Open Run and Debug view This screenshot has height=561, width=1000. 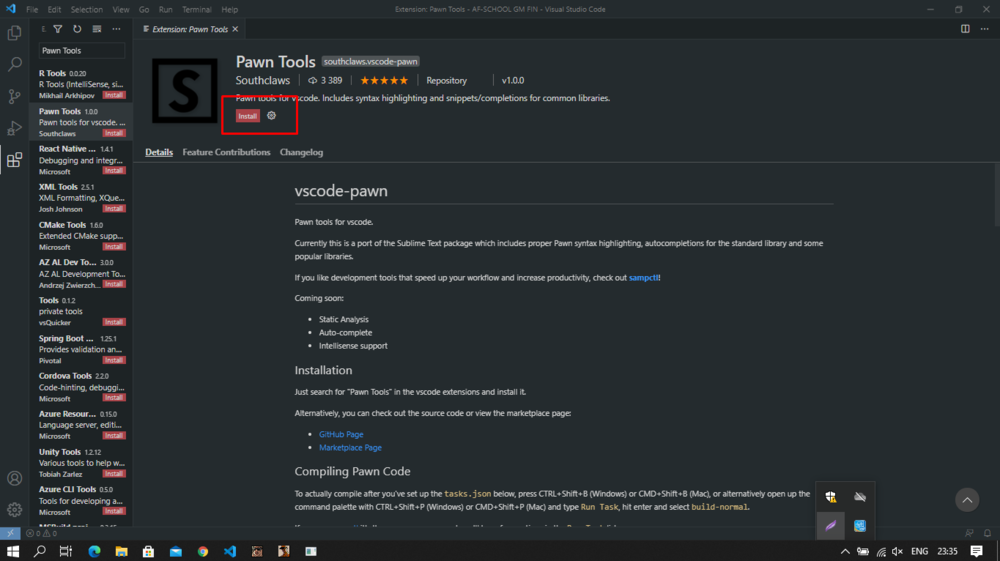coord(14,128)
